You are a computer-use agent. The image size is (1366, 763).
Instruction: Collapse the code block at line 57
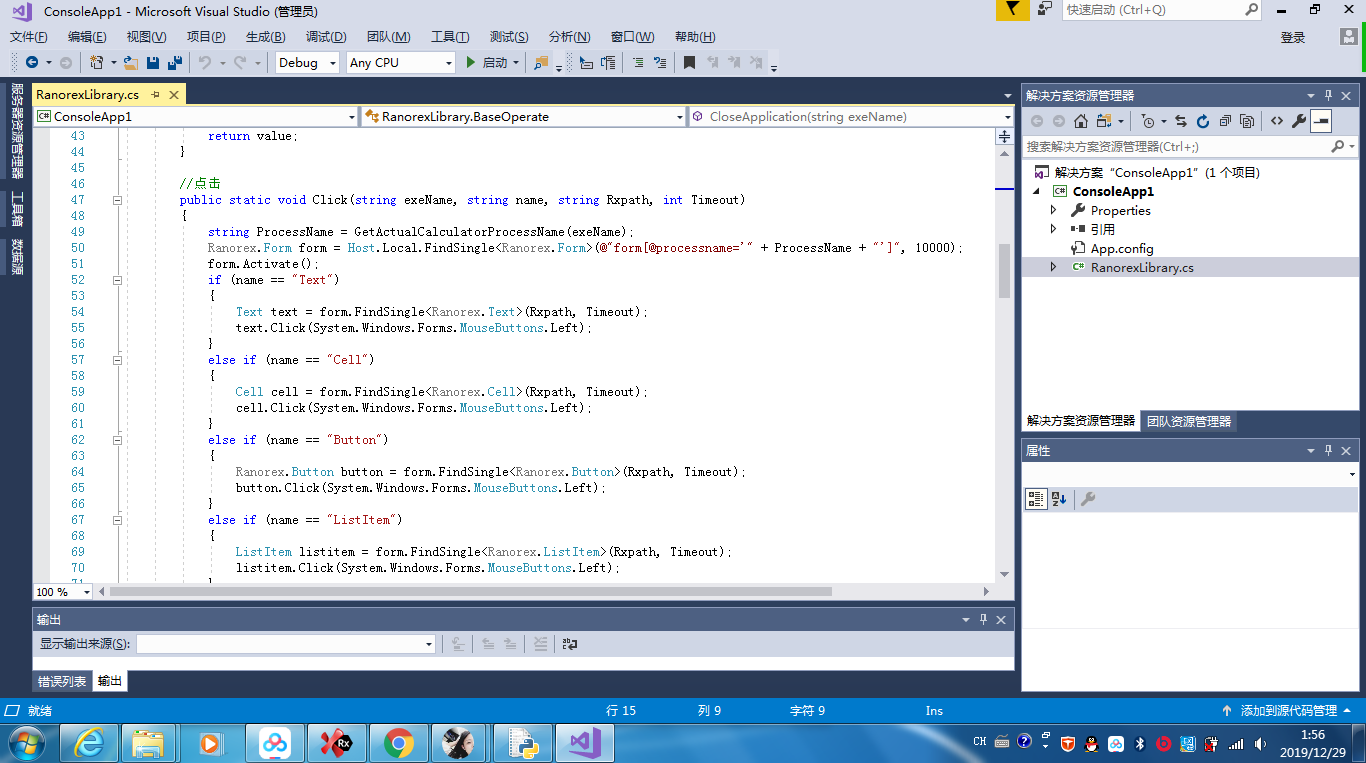click(117, 360)
